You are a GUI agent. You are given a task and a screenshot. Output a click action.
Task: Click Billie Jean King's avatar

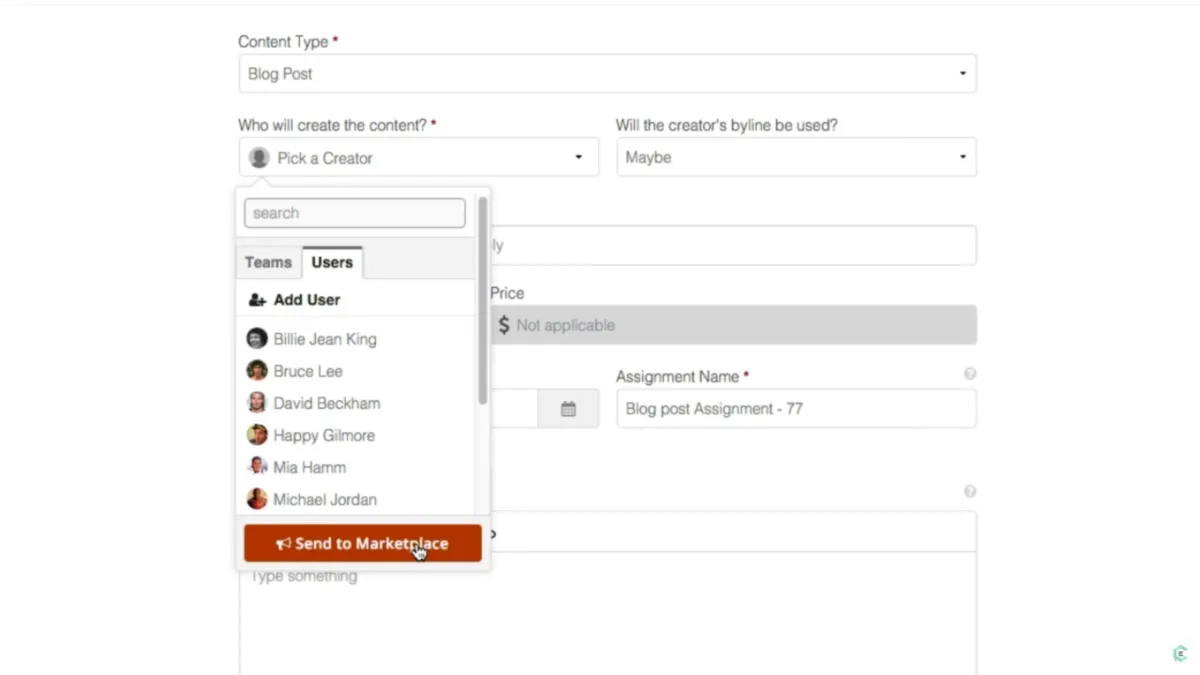257,338
